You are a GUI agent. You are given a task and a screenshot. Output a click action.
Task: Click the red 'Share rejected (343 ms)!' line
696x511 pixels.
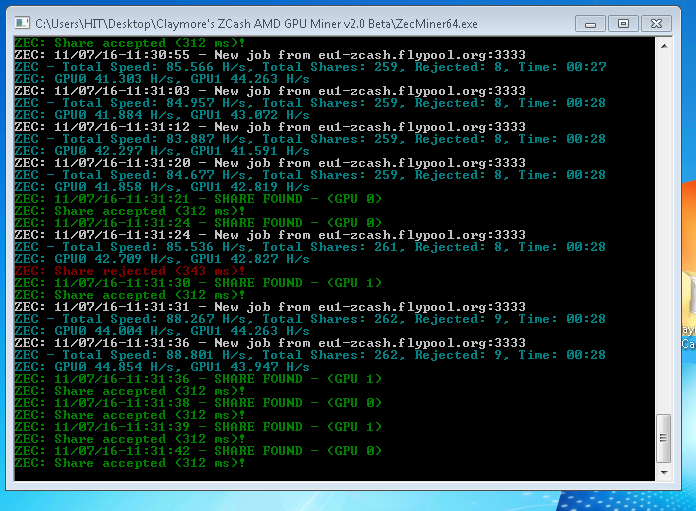130,271
